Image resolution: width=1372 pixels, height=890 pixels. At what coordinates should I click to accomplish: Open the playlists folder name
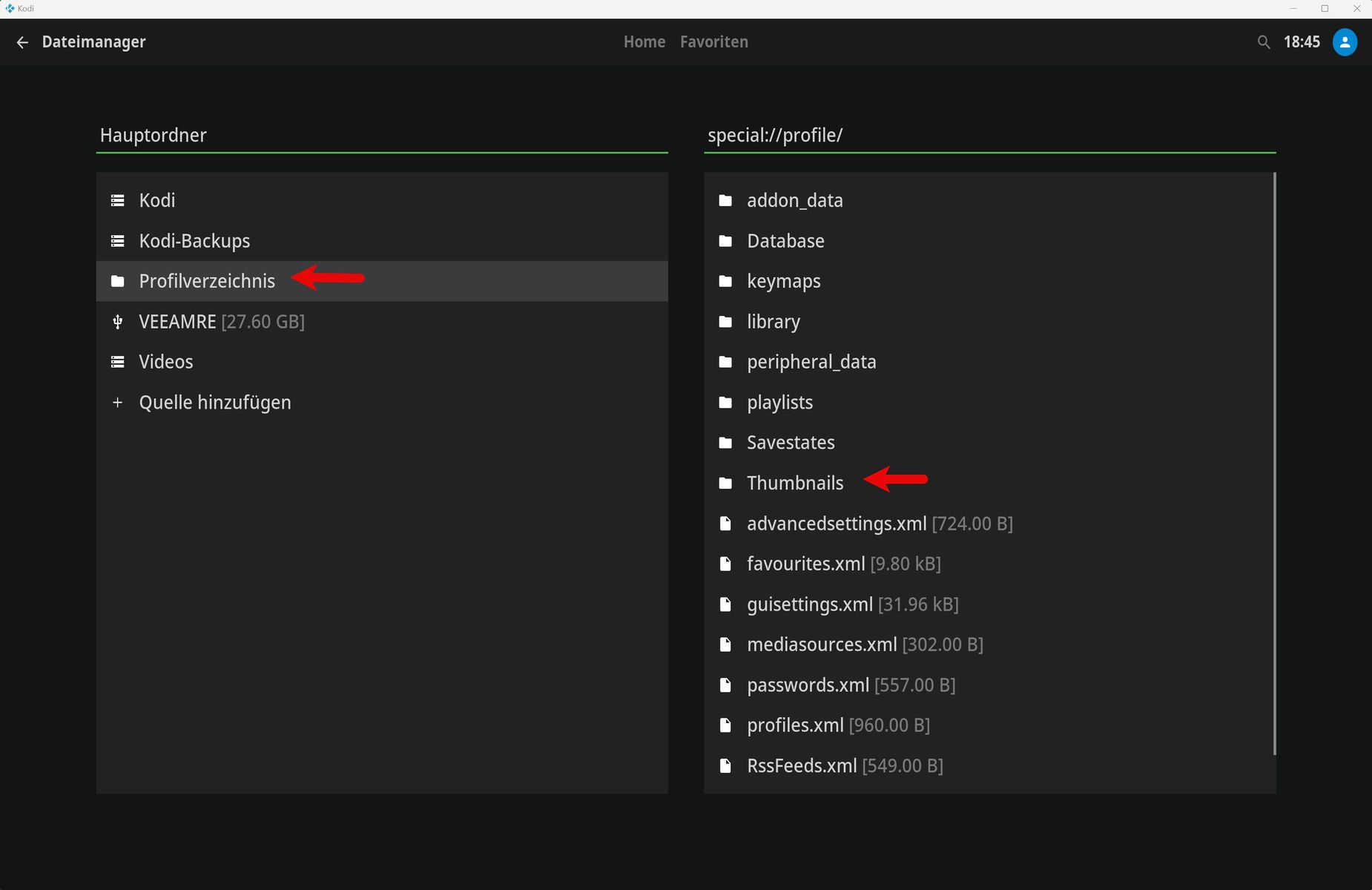[x=779, y=403]
